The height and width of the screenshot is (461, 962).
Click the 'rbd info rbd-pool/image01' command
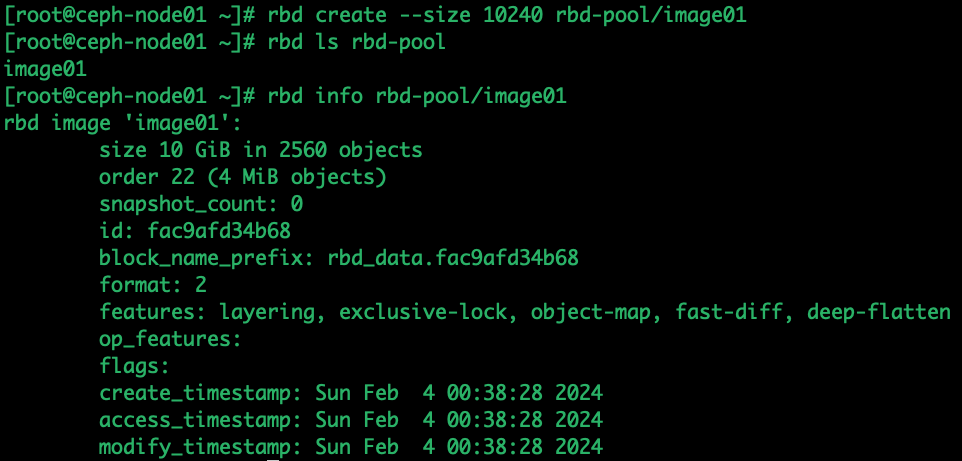pyautogui.click(x=417, y=96)
